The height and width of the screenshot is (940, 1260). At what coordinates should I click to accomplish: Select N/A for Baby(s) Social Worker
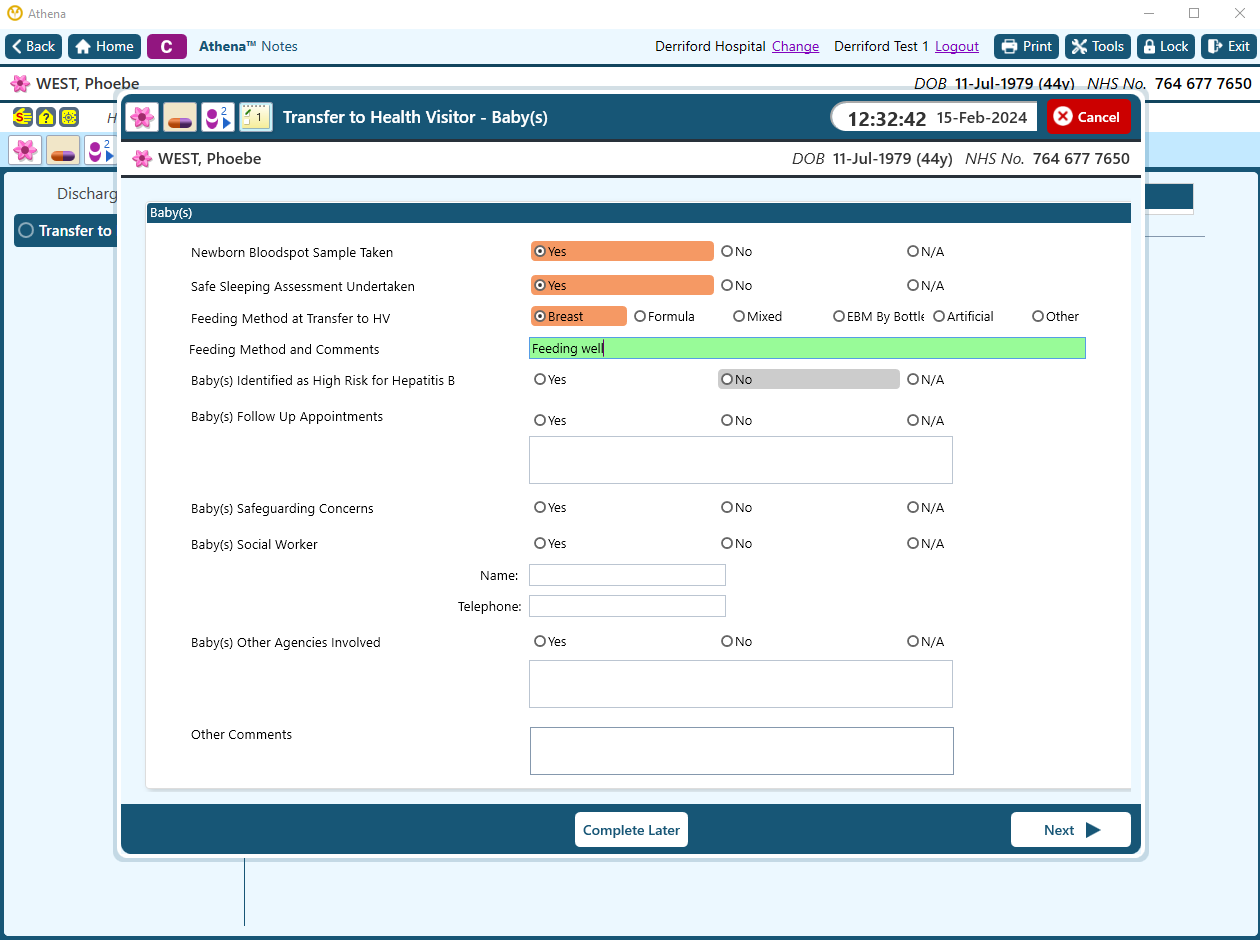(x=926, y=544)
